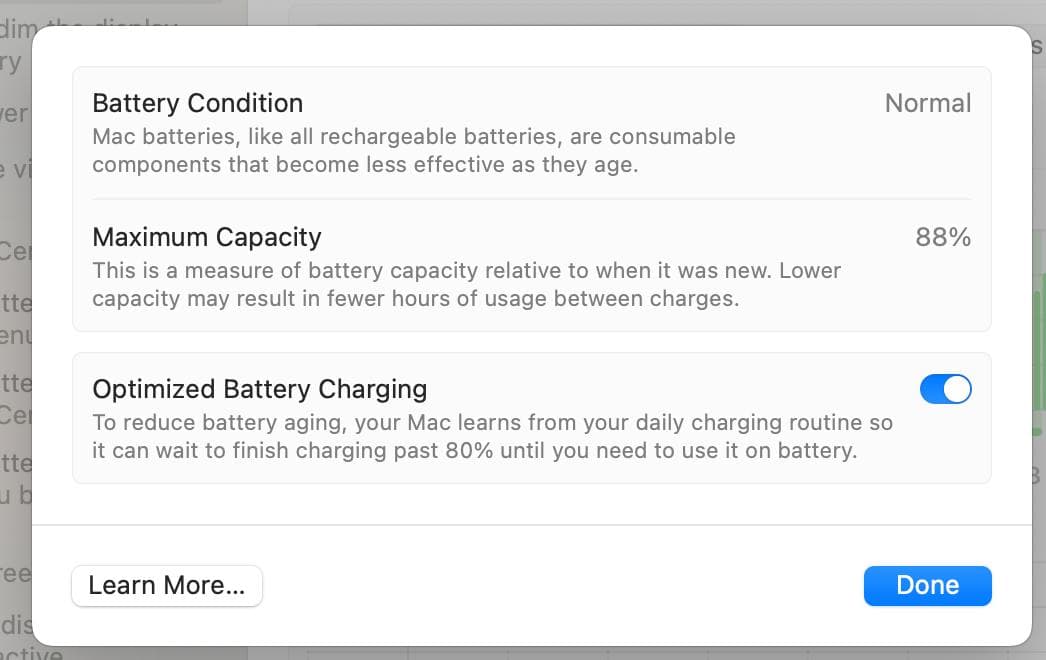Select the Normal battery condition status

pyautogui.click(x=927, y=103)
